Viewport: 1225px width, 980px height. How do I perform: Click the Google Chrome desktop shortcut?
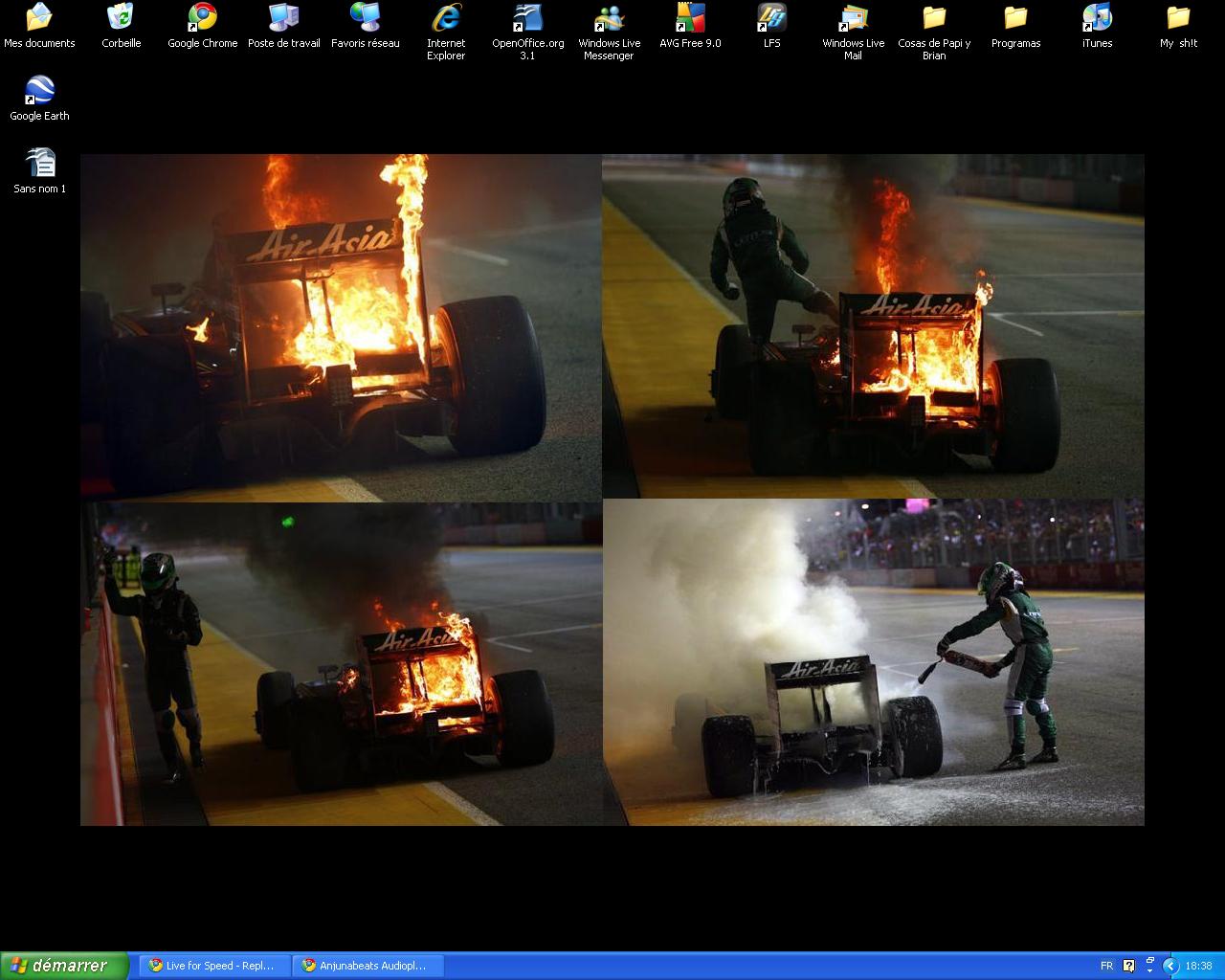203,26
